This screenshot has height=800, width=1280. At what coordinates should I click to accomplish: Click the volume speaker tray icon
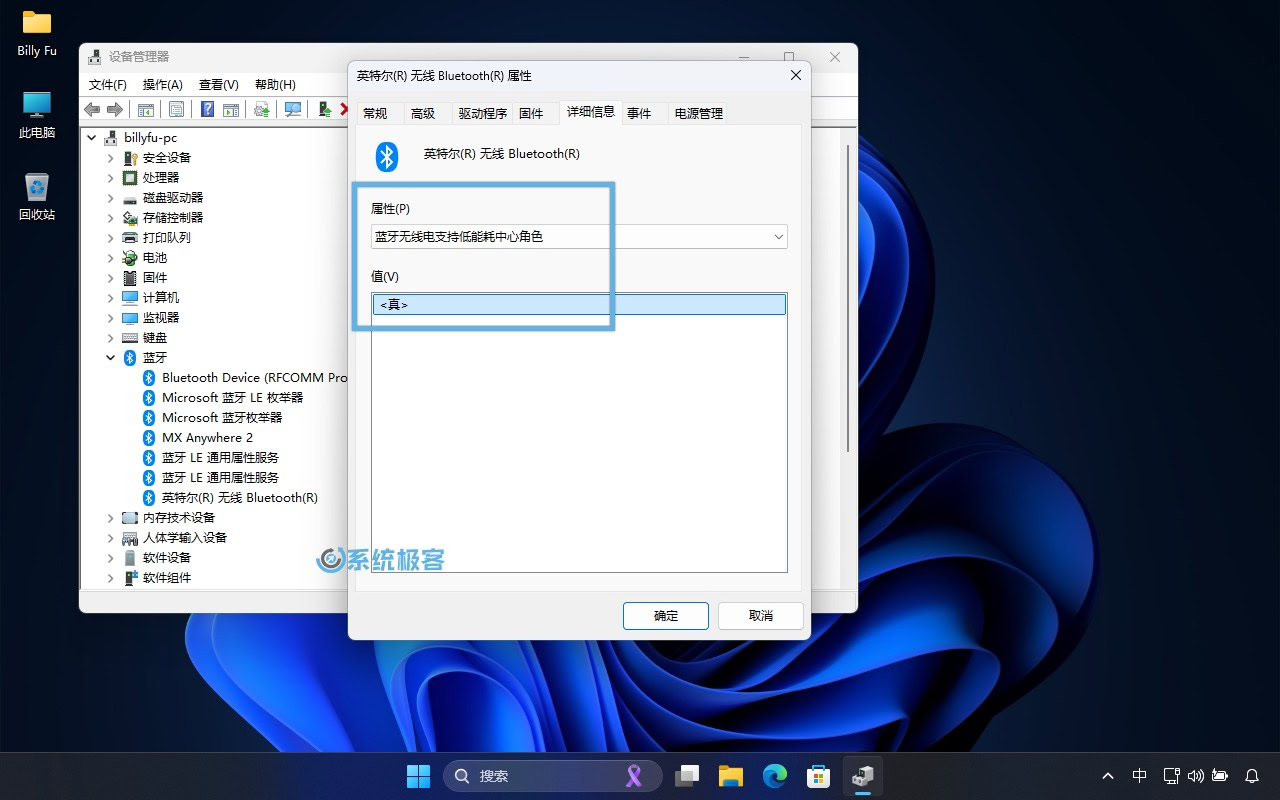click(x=1196, y=776)
